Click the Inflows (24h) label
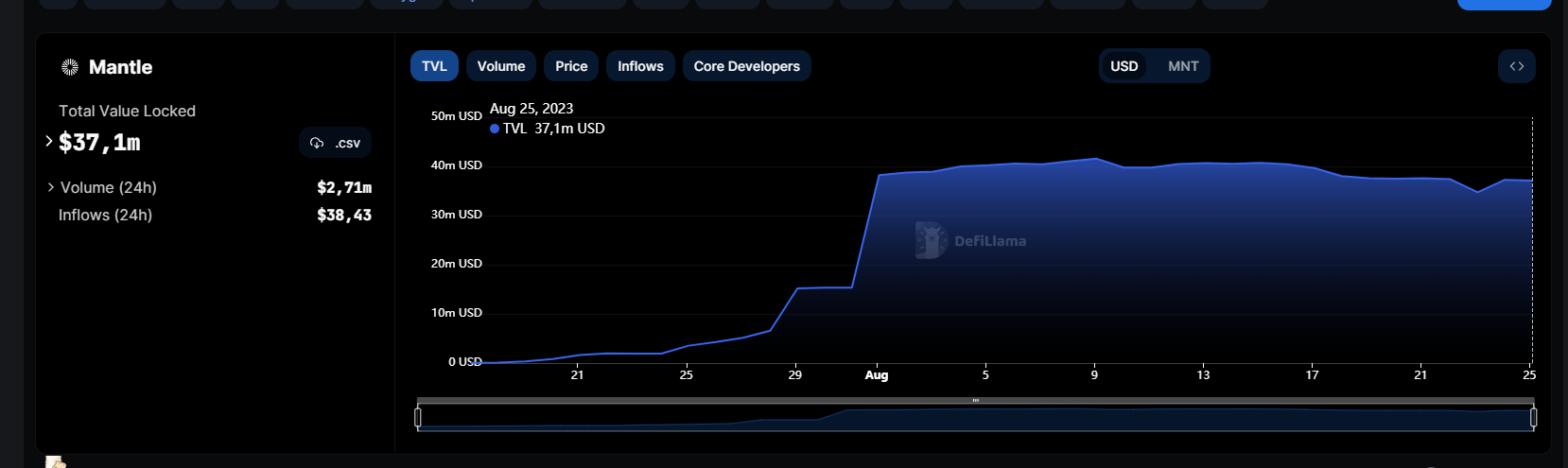 [105, 215]
